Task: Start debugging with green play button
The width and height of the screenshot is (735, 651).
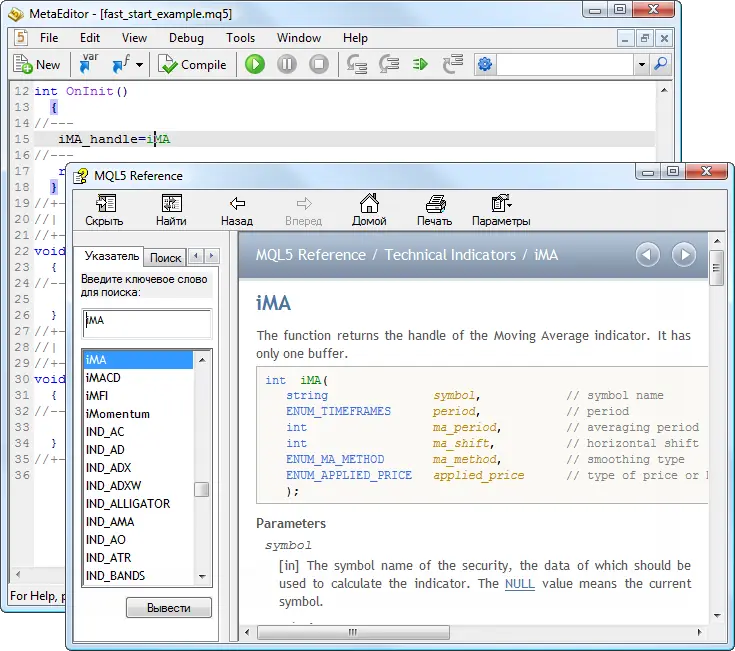Action: (x=255, y=64)
